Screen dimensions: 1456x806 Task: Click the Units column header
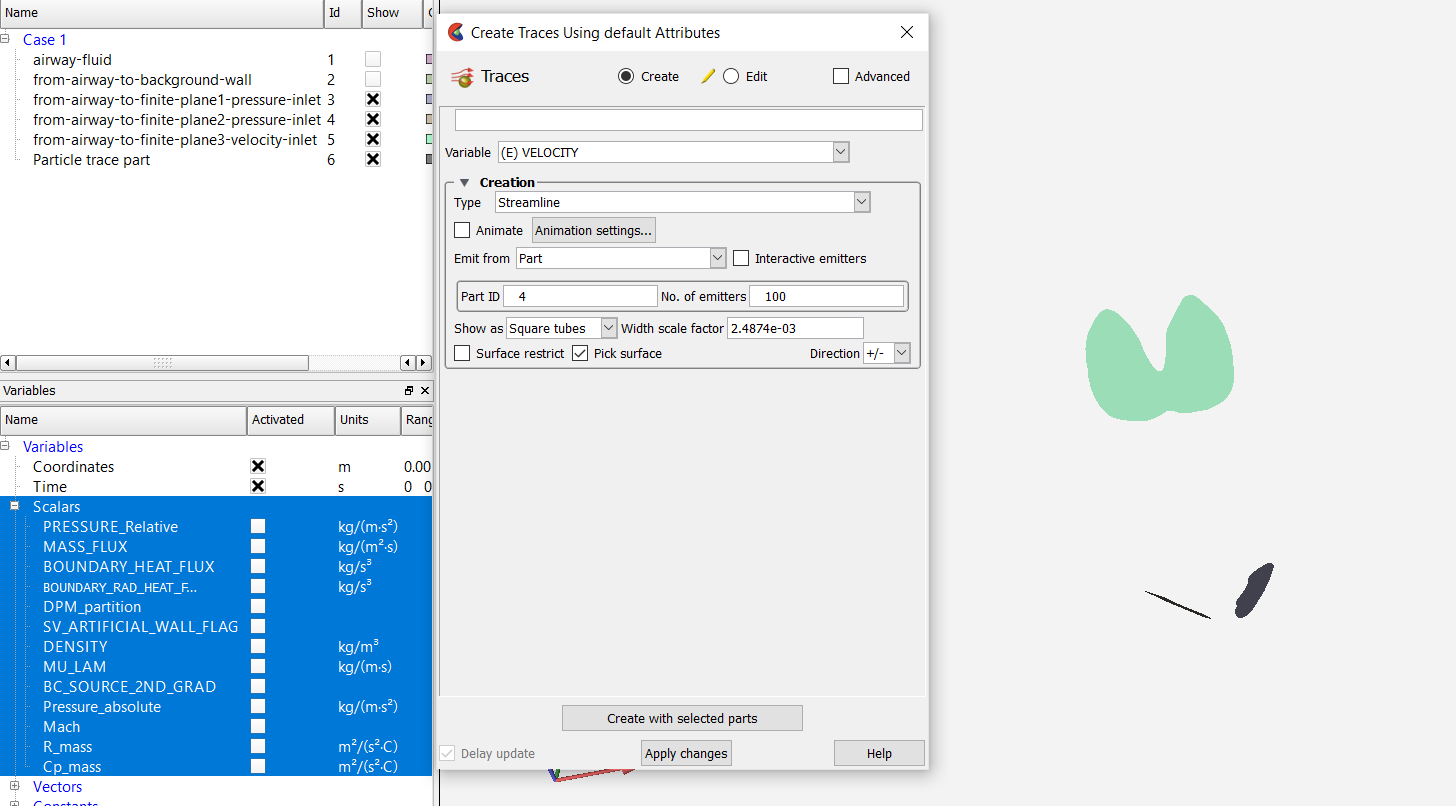point(368,420)
